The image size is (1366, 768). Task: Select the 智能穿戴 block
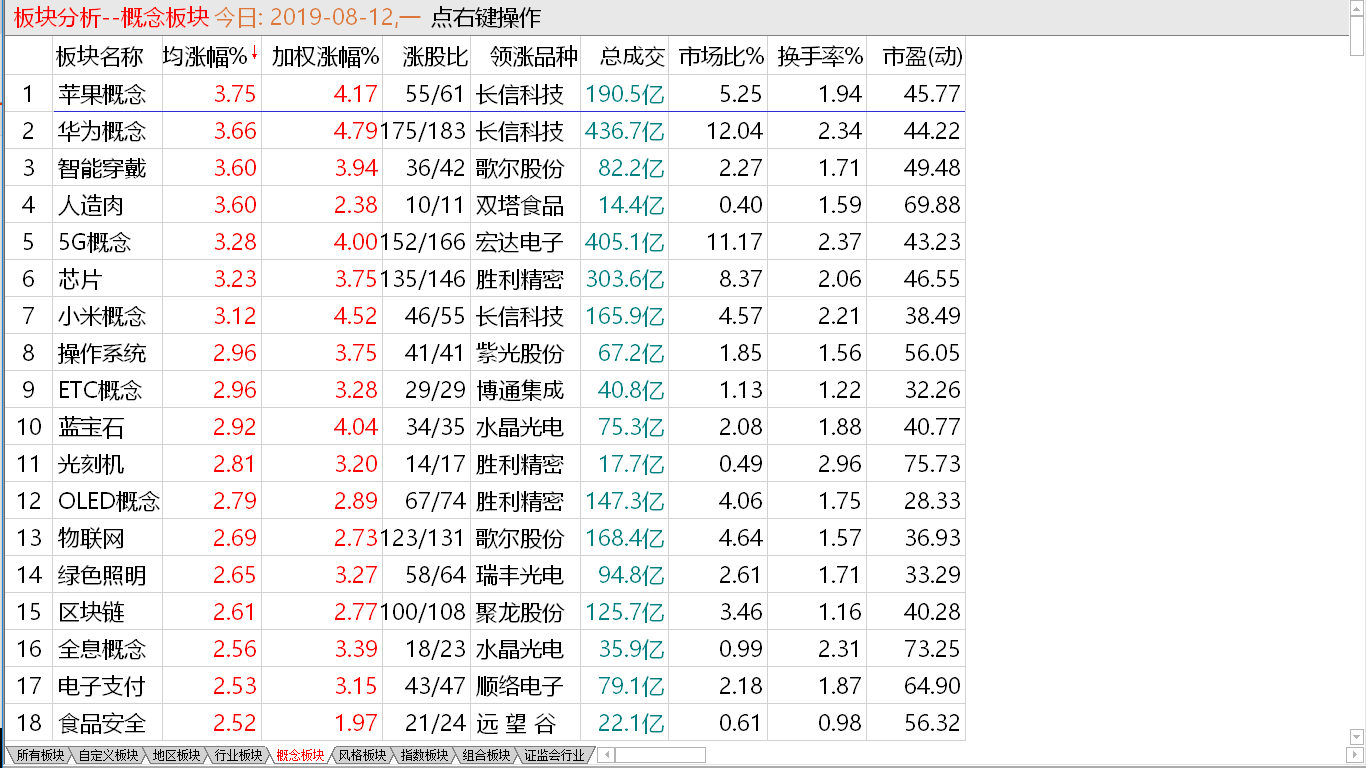[x=101, y=168]
